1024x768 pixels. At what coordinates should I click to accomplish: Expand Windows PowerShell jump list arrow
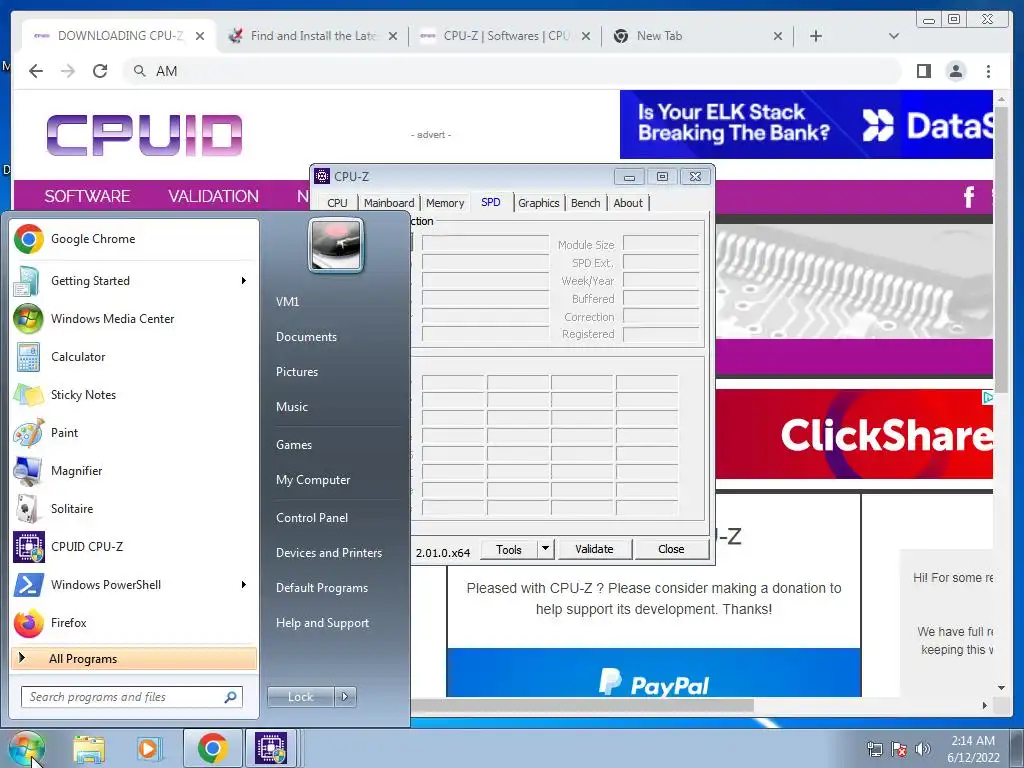244,584
